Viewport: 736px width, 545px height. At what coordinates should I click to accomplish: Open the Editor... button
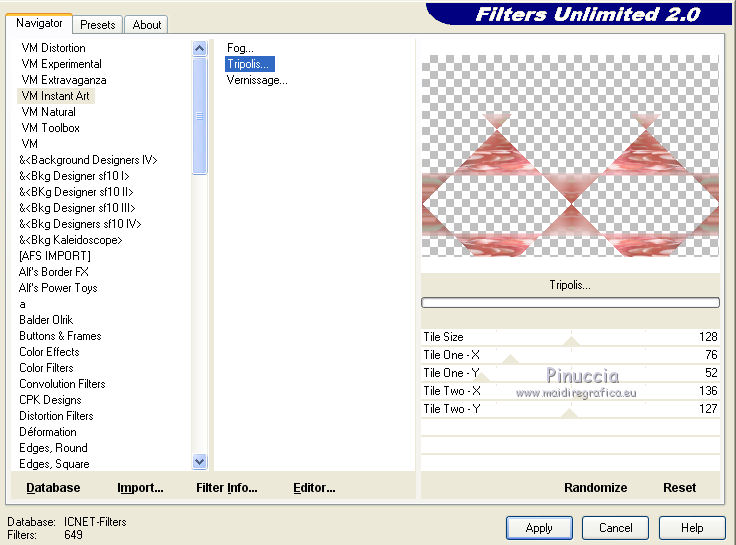pos(314,488)
